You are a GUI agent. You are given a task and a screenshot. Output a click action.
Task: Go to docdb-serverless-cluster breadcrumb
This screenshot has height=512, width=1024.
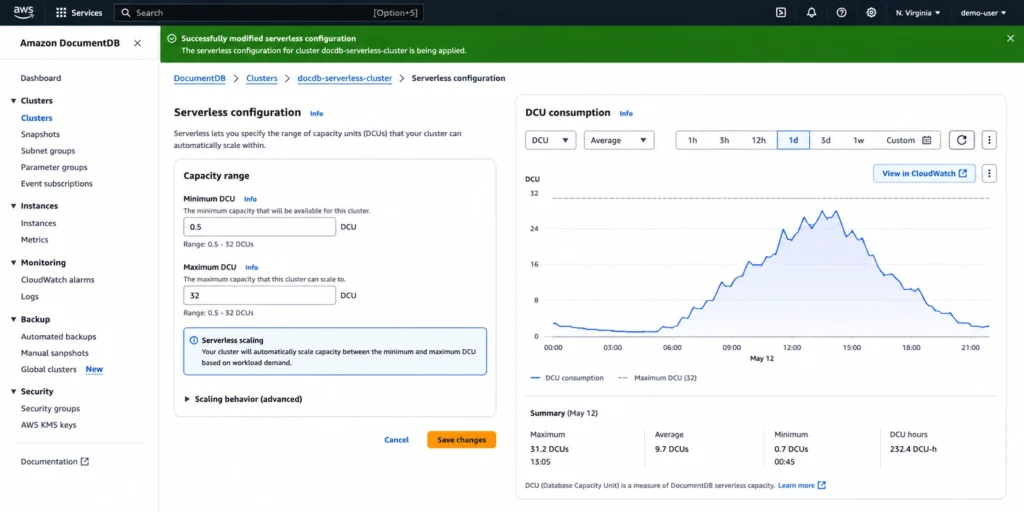coord(345,78)
